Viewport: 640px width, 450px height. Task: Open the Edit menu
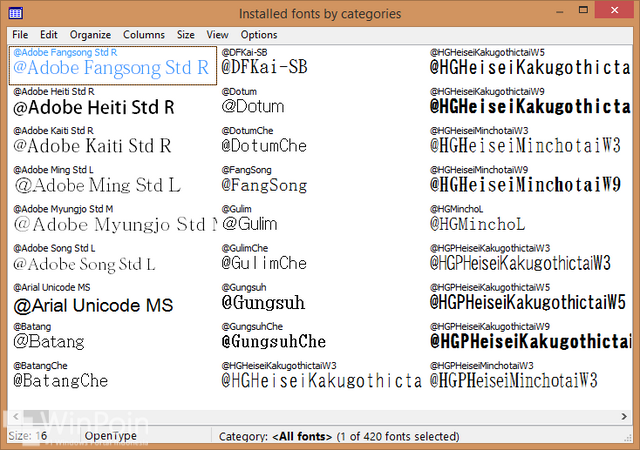(x=49, y=35)
